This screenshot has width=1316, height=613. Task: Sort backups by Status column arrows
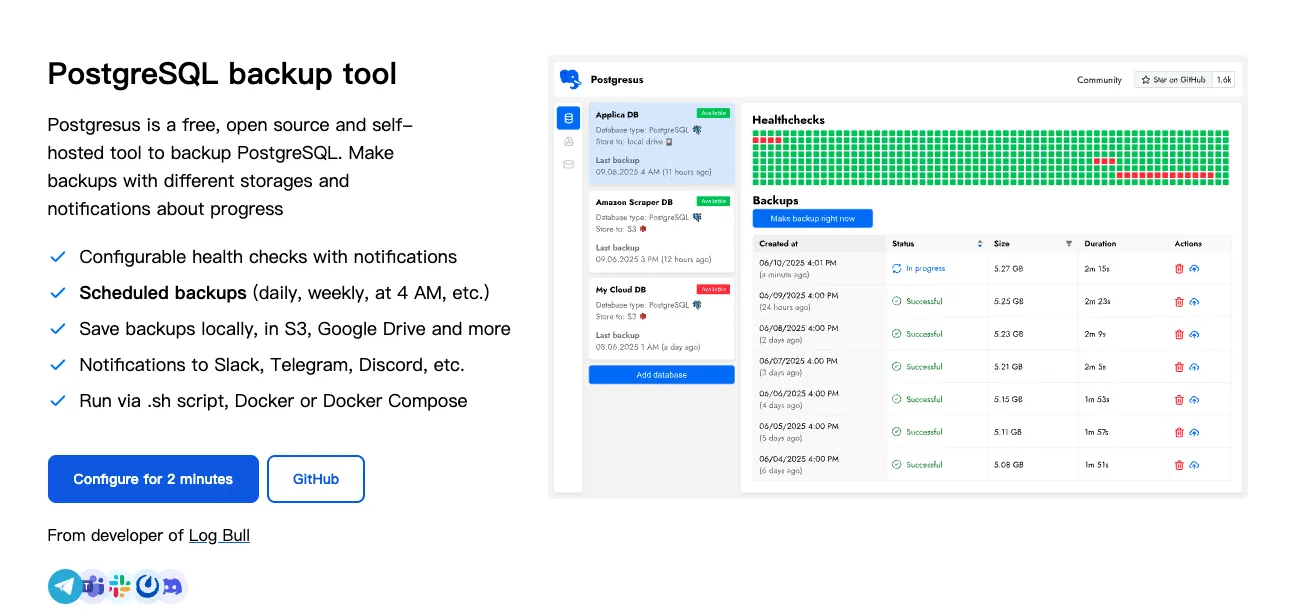(979, 244)
